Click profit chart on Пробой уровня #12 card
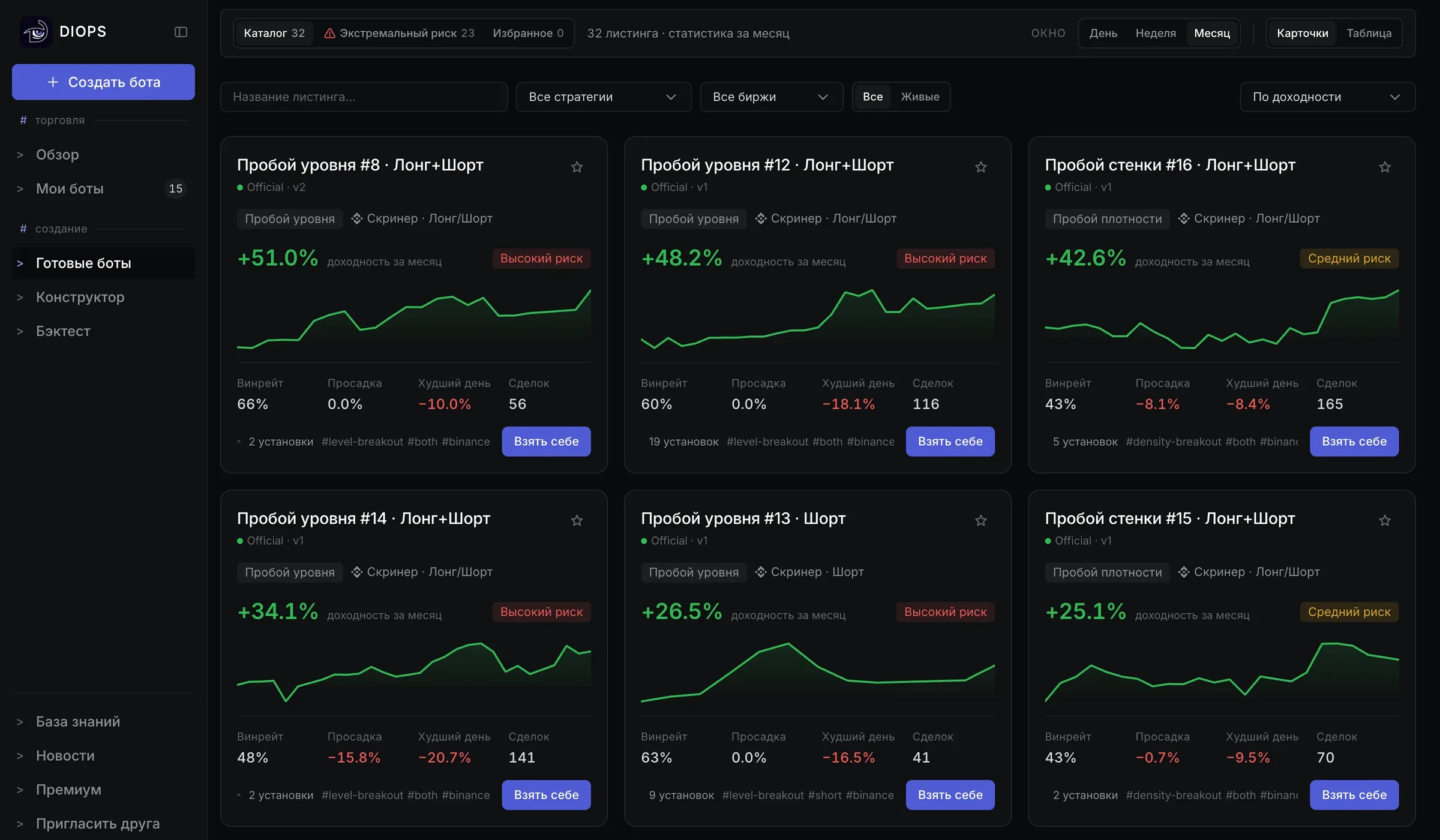Image resolution: width=1440 pixels, height=840 pixels. 817,319
